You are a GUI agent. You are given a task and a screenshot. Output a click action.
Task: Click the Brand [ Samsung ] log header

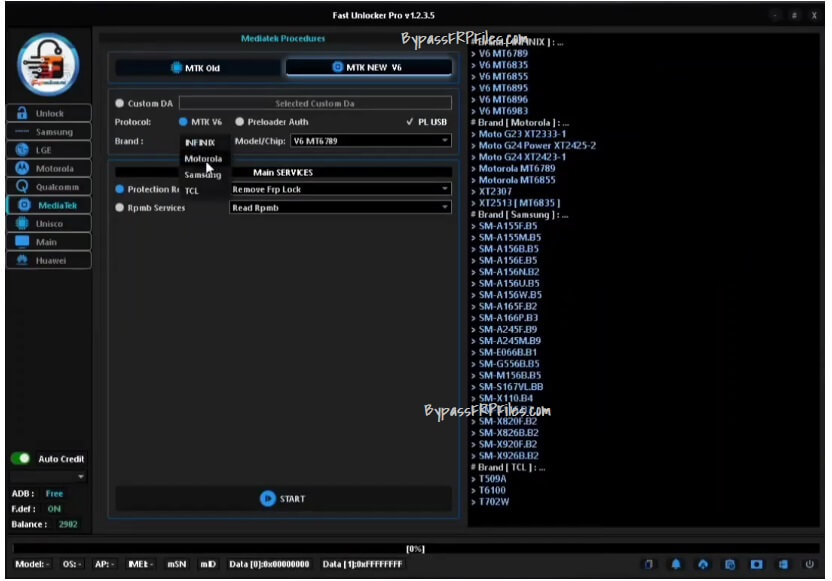click(x=519, y=214)
